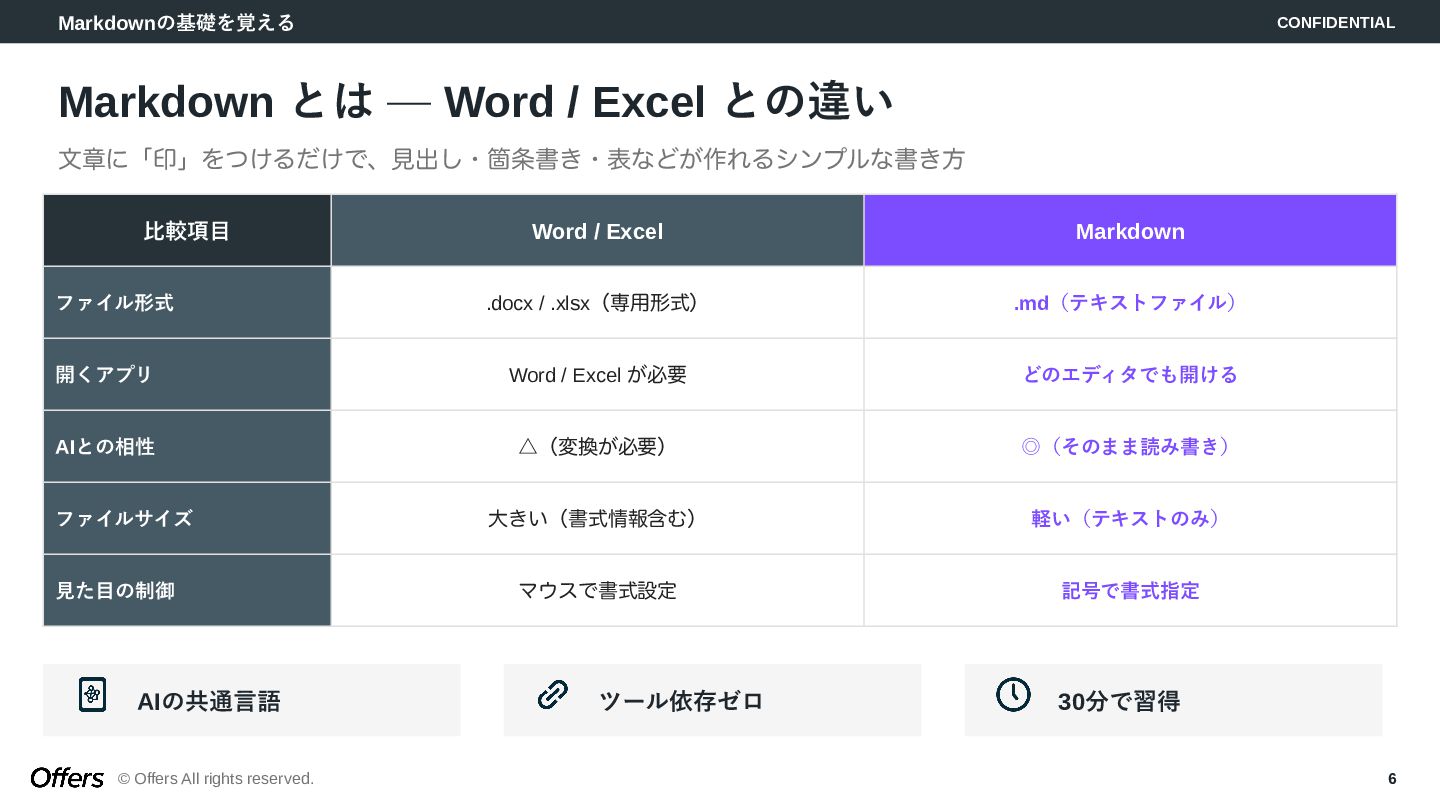Click the ファイル形式 row label
Viewport: 1440px width, 810px height.
coord(187,302)
